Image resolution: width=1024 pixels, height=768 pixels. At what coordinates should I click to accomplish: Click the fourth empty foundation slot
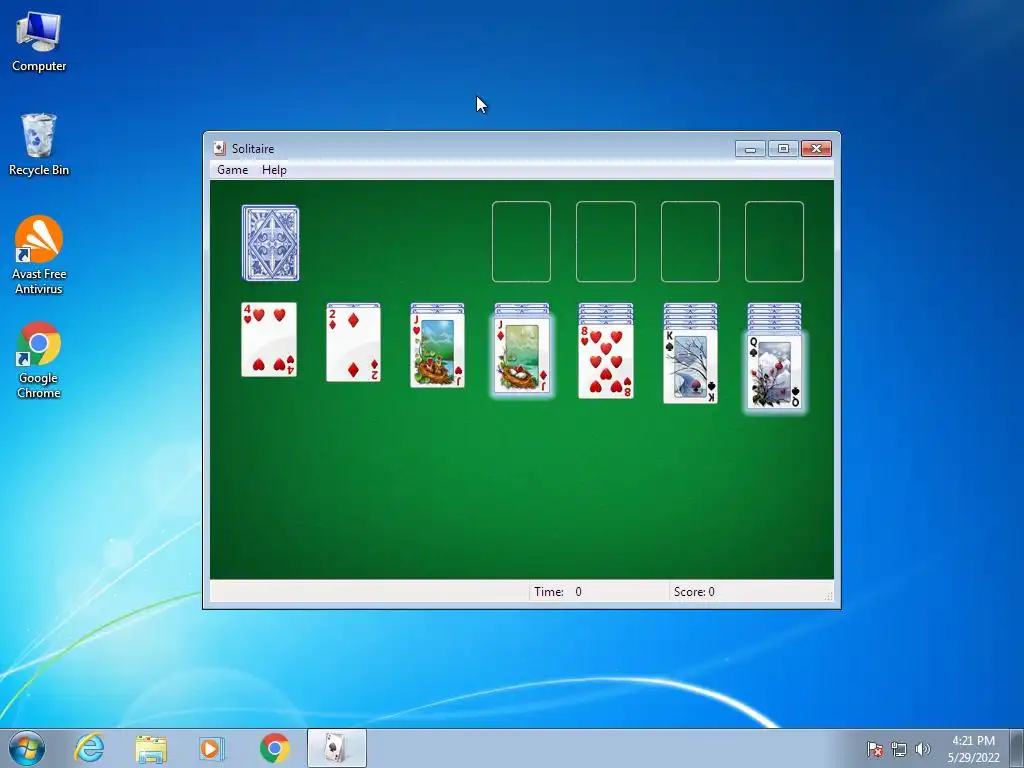tap(775, 242)
